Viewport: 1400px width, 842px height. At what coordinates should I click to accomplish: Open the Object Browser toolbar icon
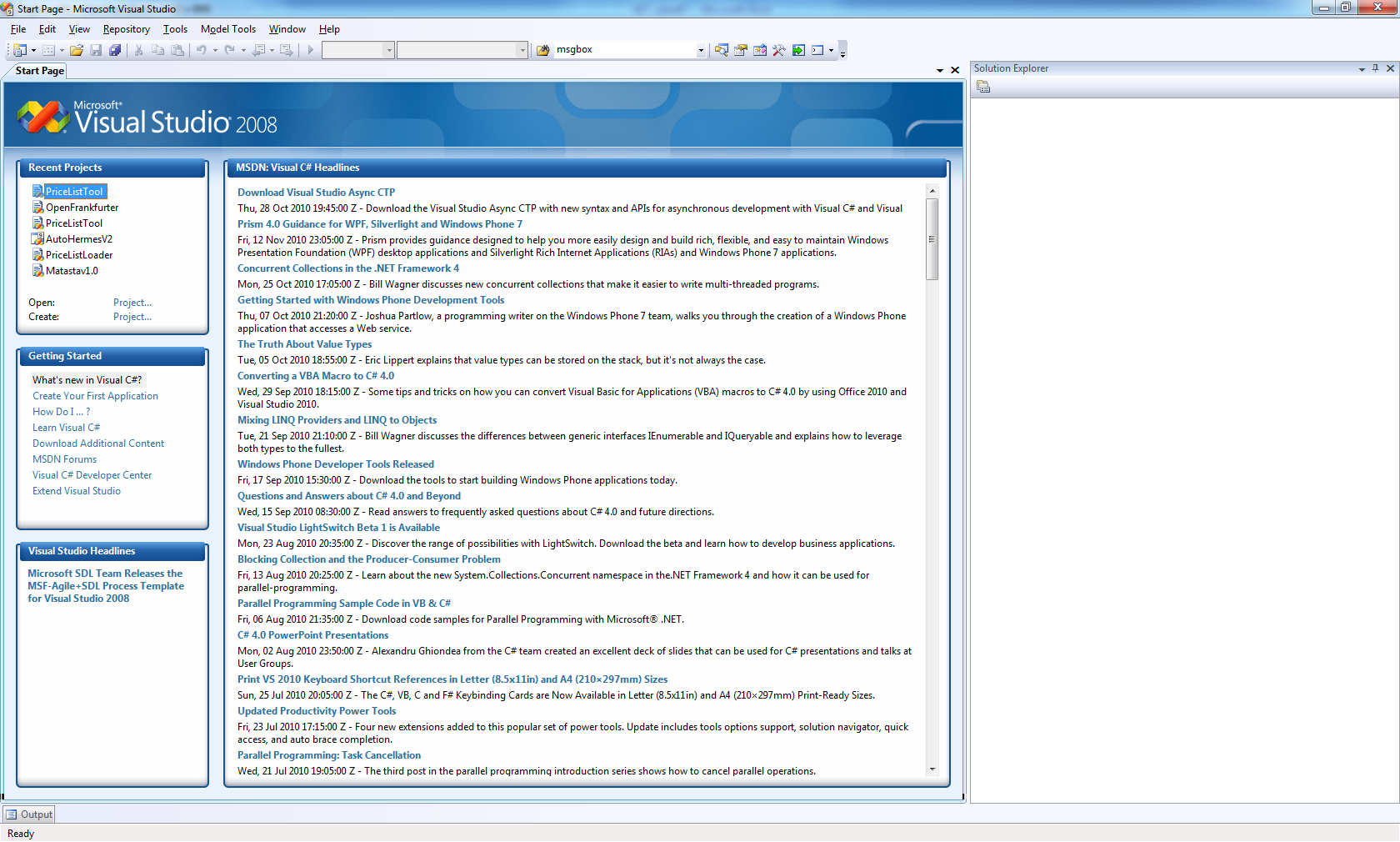point(760,50)
